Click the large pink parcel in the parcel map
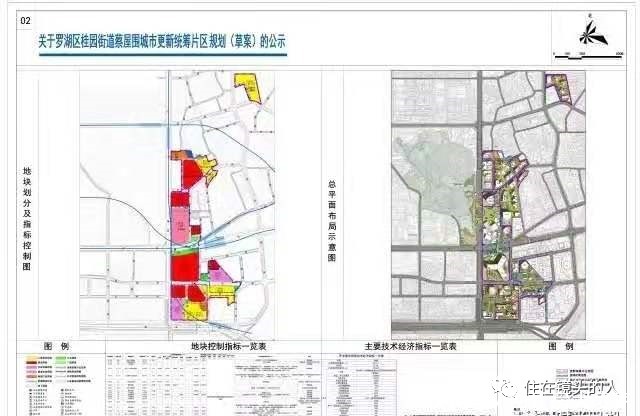The image size is (640, 416). pyautogui.click(x=180, y=225)
